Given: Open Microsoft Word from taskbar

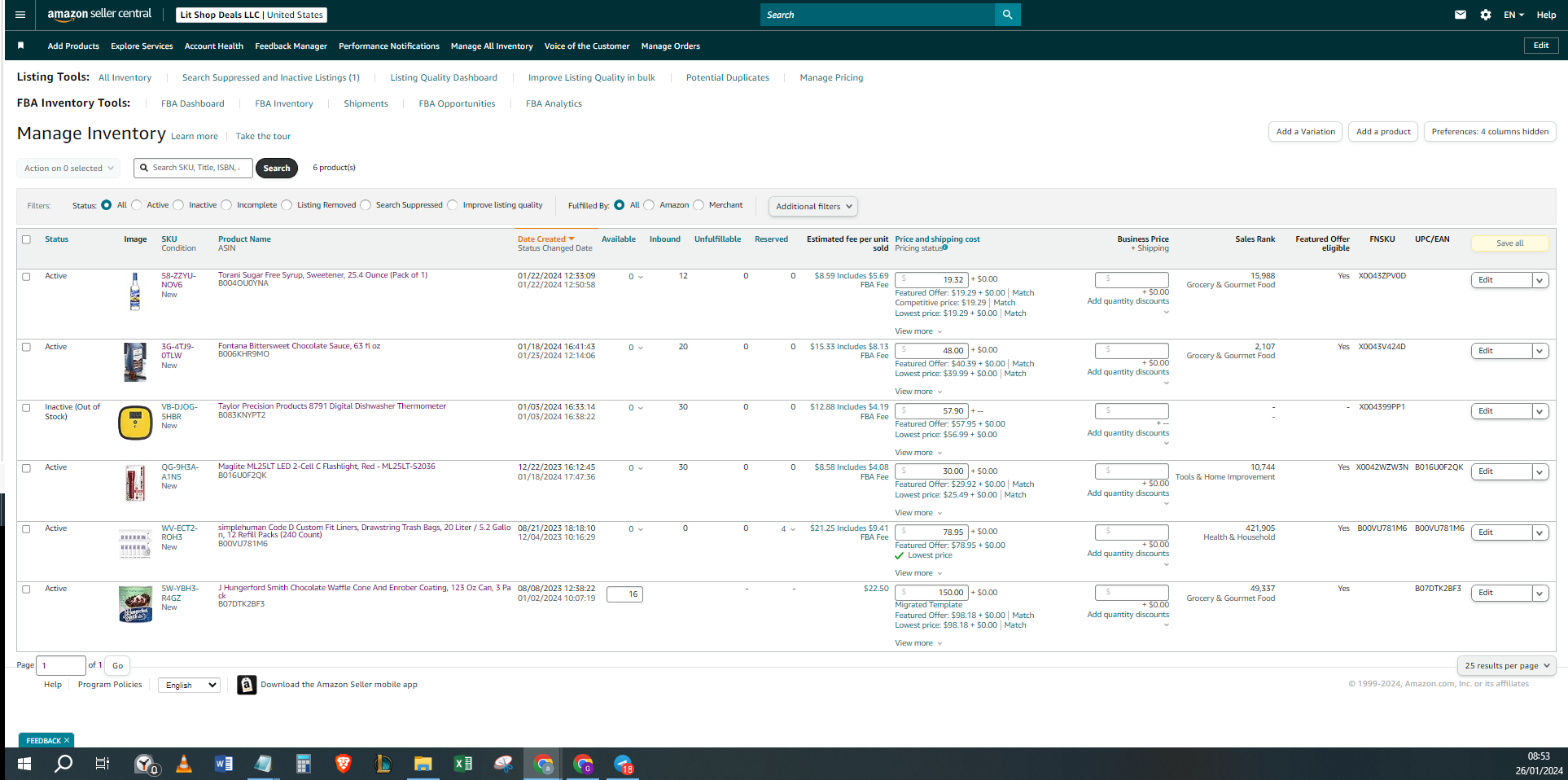Looking at the screenshot, I should pyautogui.click(x=223, y=764).
